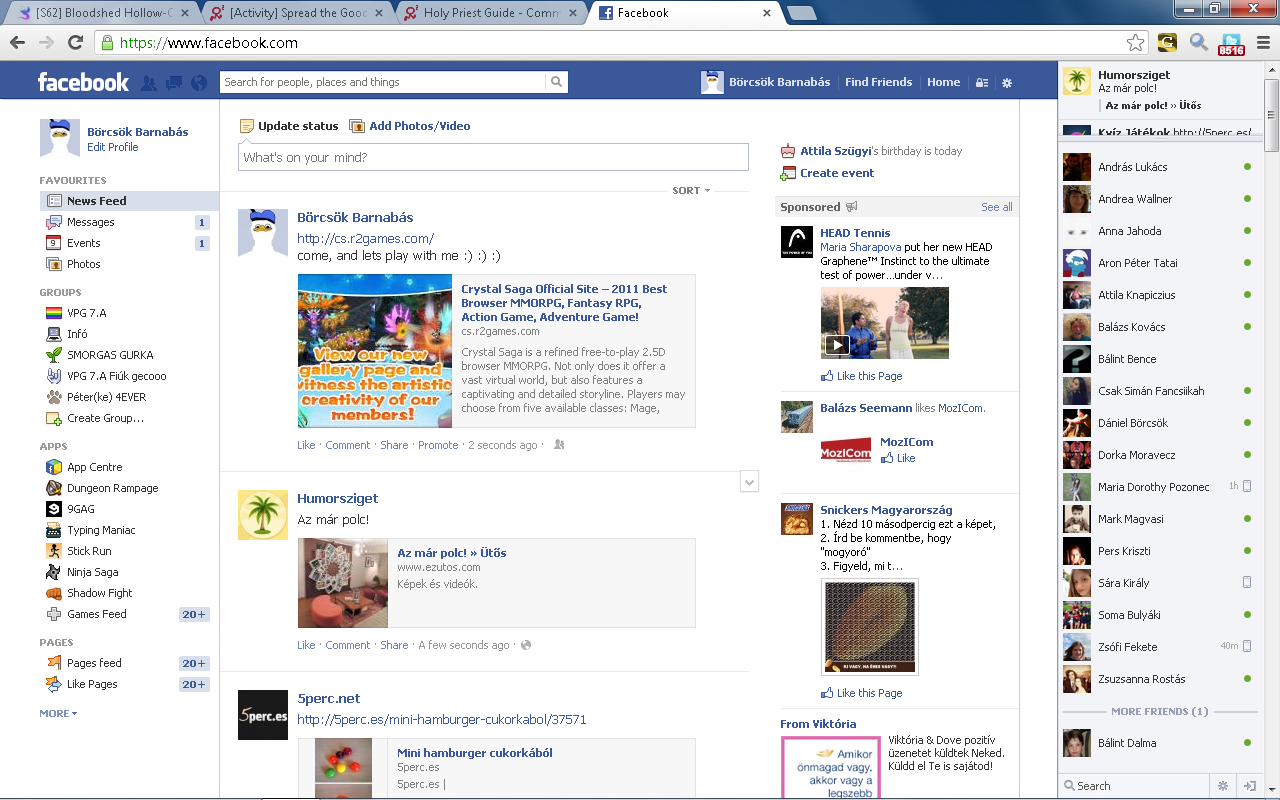Hide the chat sidebar using the arrow icon
This screenshot has height=800, width=1280.
(1249, 786)
